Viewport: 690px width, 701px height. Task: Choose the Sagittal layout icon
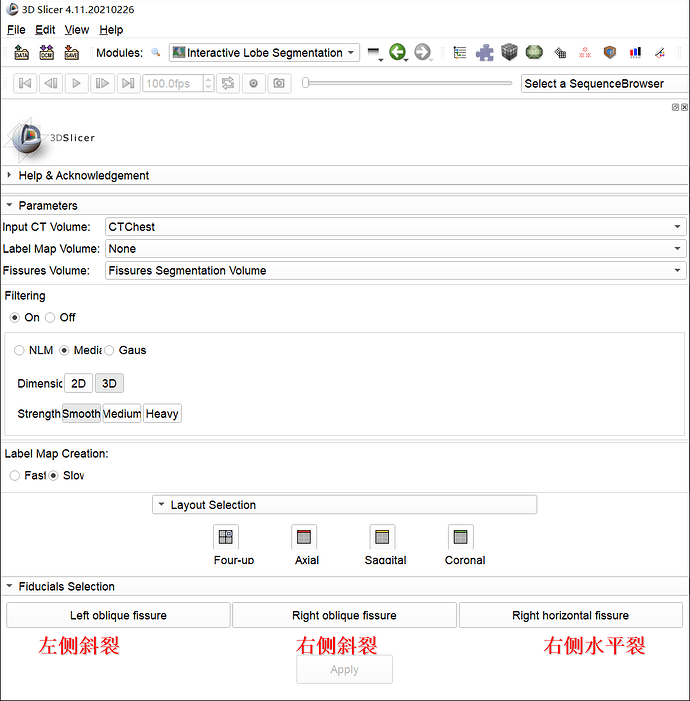(x=382, y=537)
